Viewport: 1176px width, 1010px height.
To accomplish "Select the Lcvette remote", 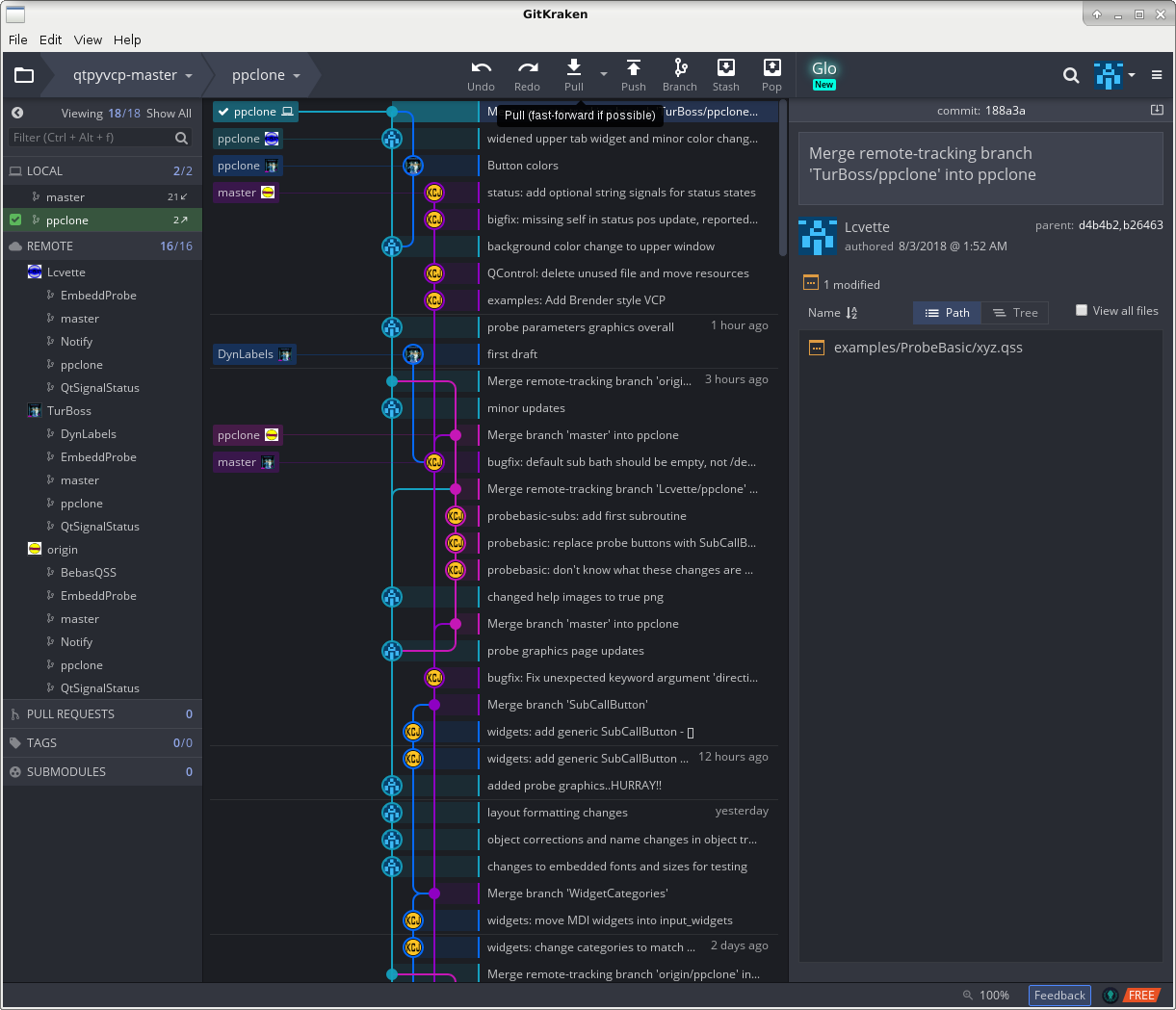I will (102, 272).
